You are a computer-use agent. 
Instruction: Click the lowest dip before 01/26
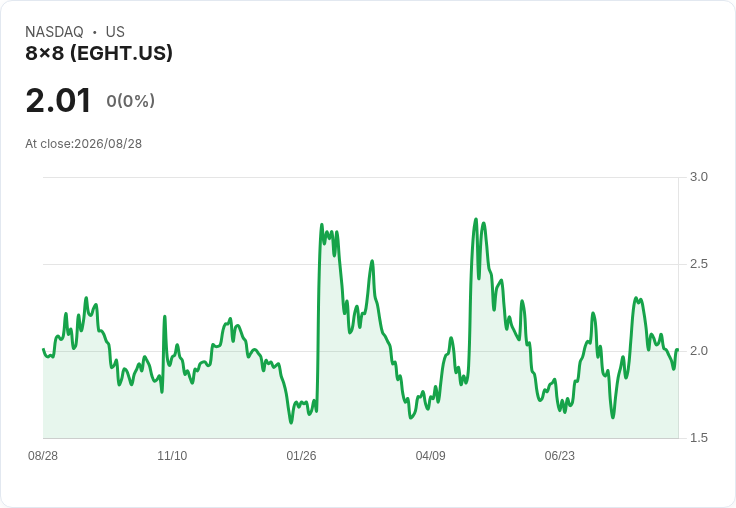tap(291, 423)
